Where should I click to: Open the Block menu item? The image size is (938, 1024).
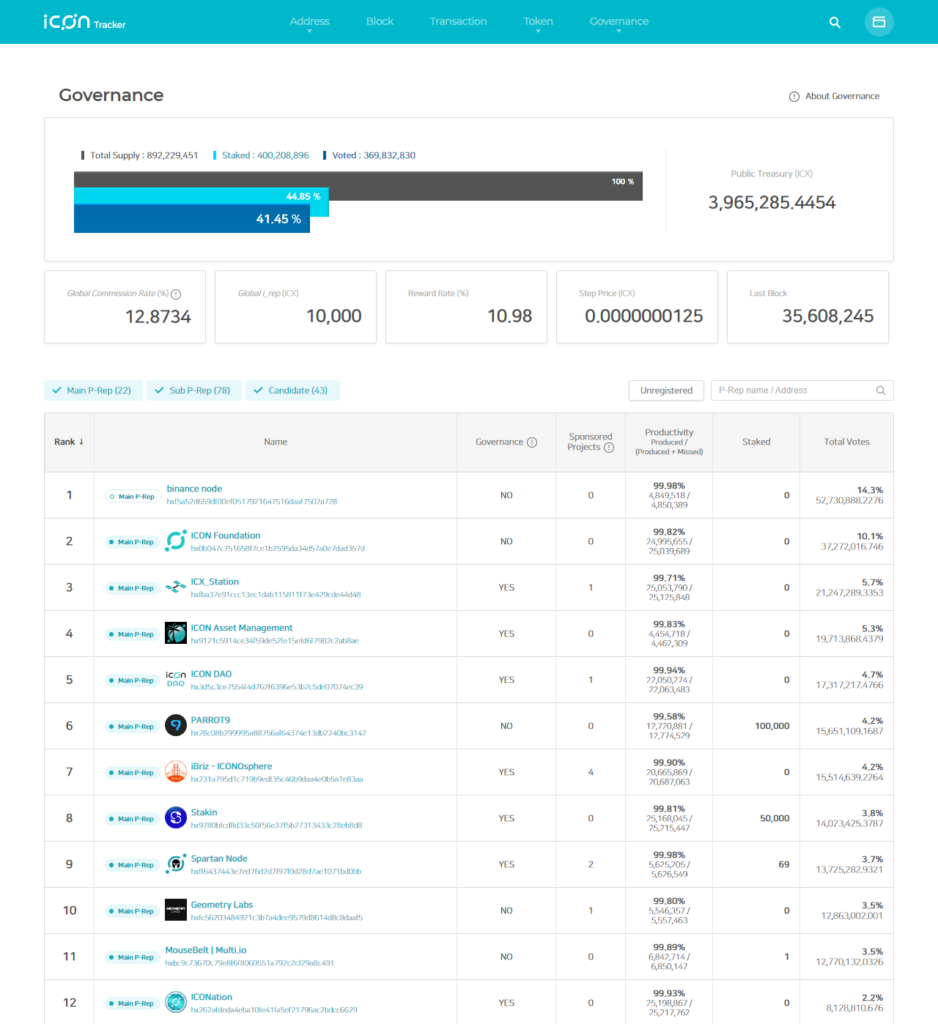point(380,22)
